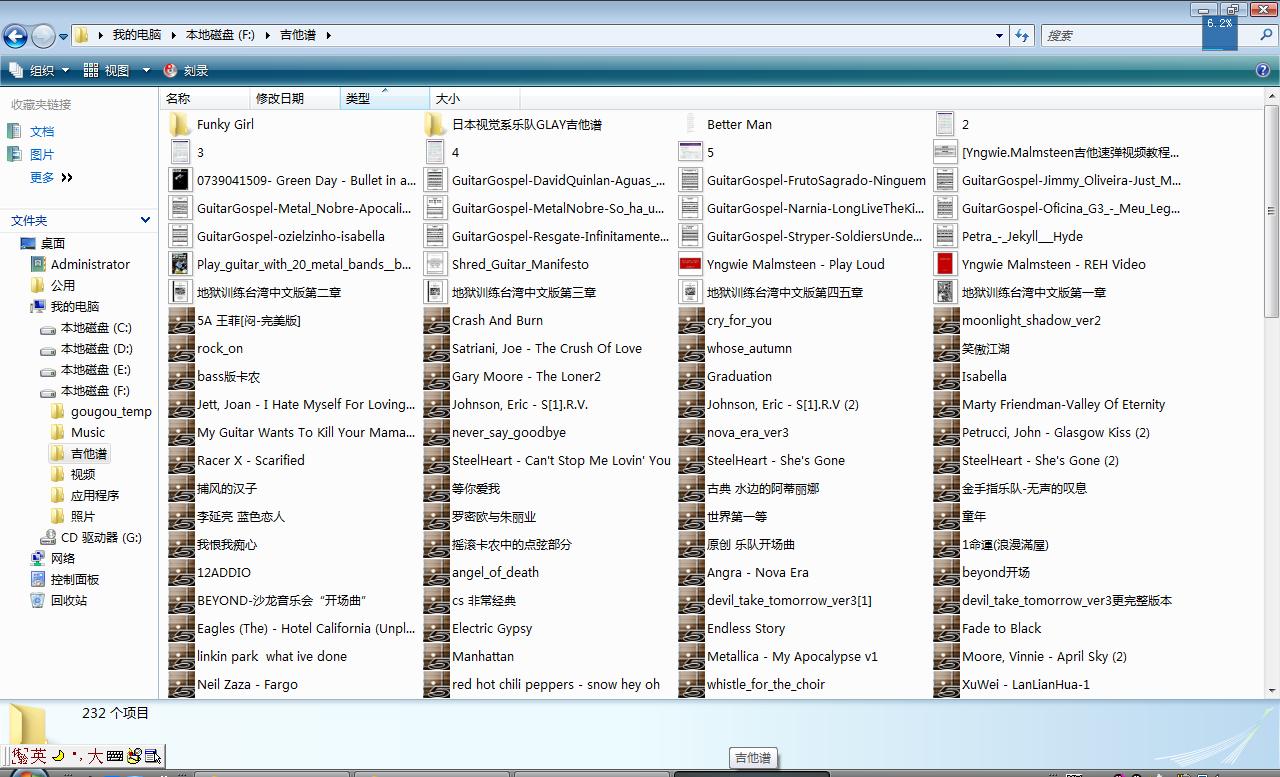
Task: Select Crash And Burn guitar tab icon
Action: click(435, 320)
